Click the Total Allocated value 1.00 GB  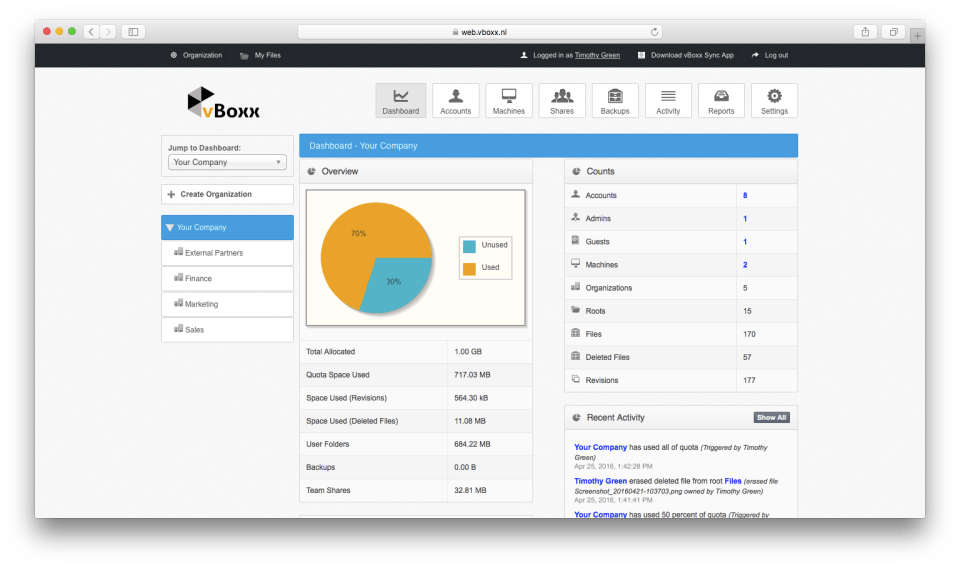pos(468,351)
